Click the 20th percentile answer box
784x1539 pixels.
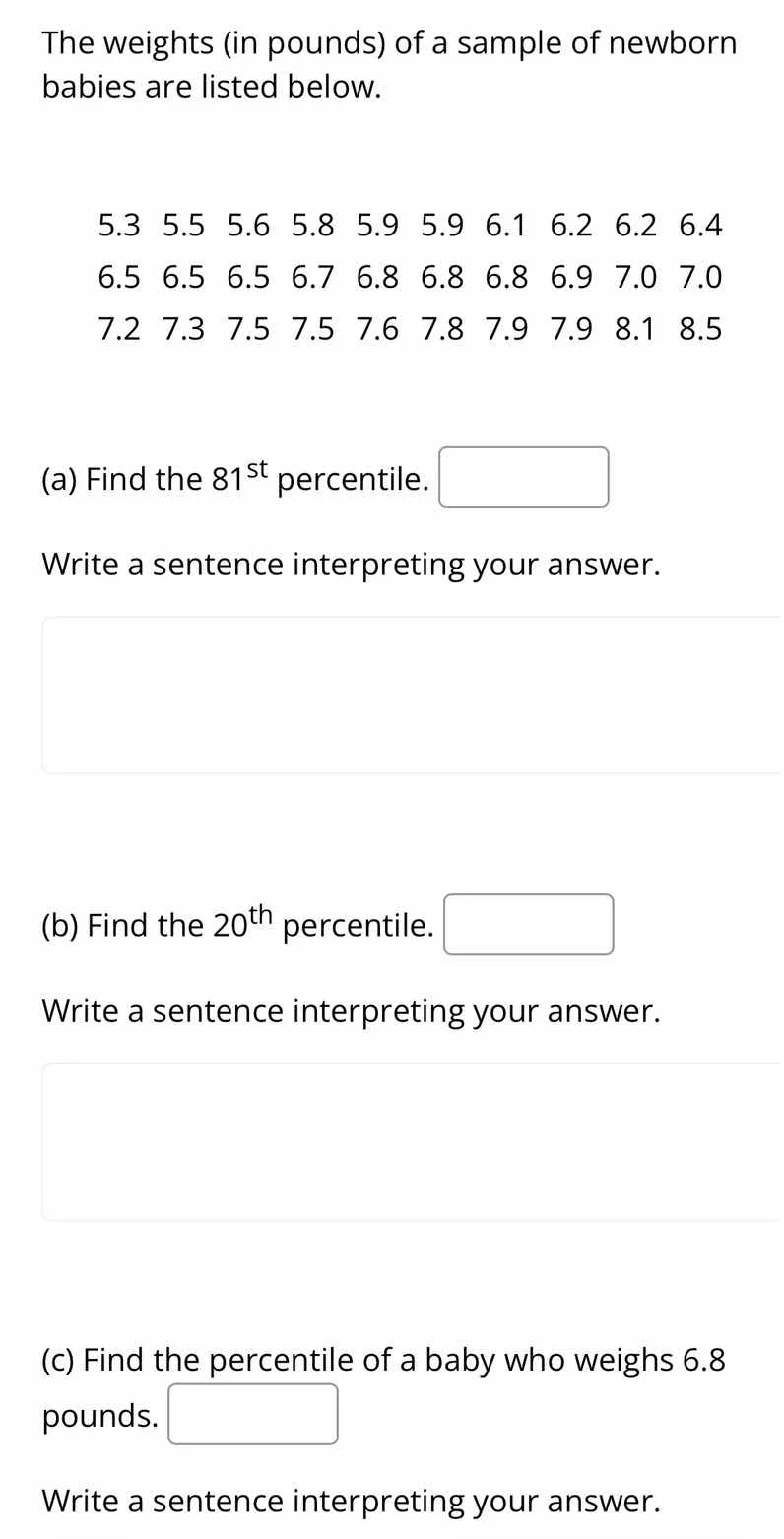click(528, 924)
